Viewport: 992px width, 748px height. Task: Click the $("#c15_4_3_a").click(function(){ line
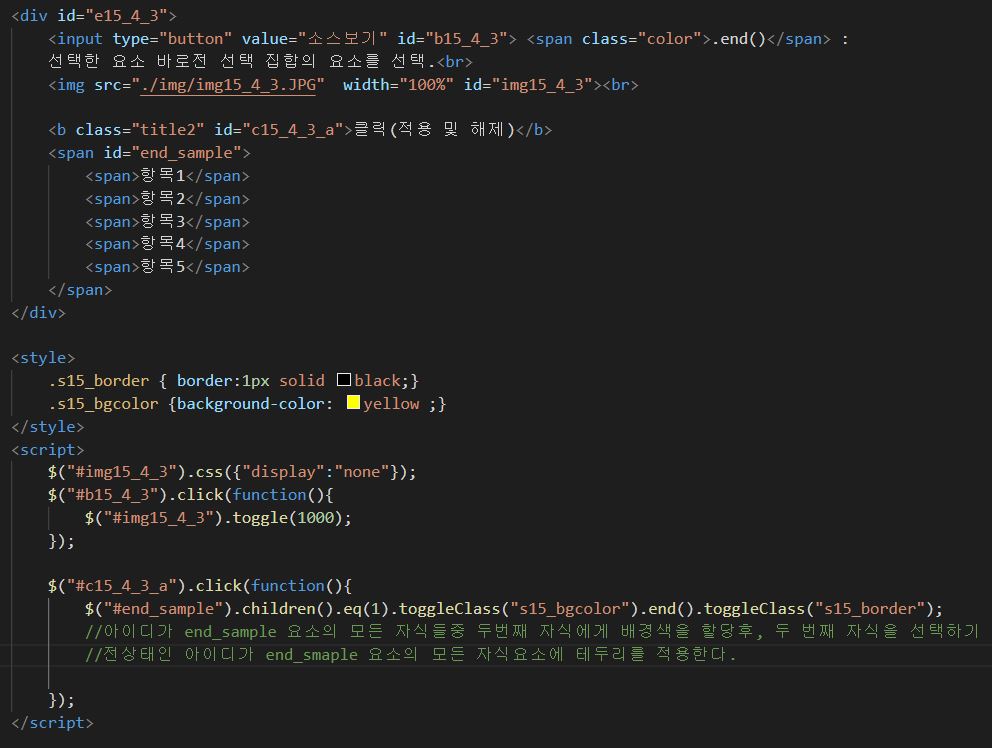tap(200, 586)
